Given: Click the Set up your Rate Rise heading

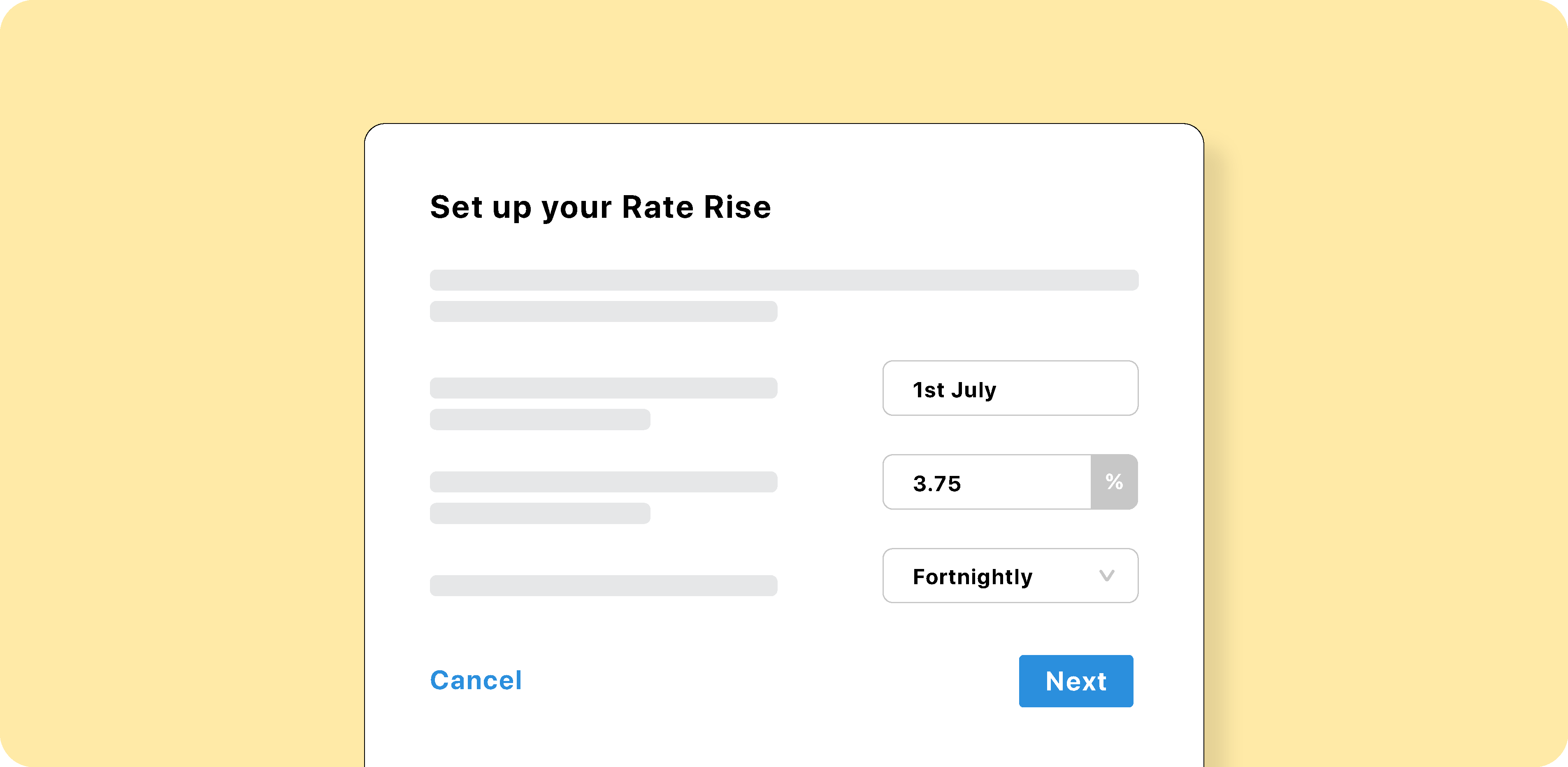Looking at the screenshot, I should pyautogui.click(x=601, y=207).
